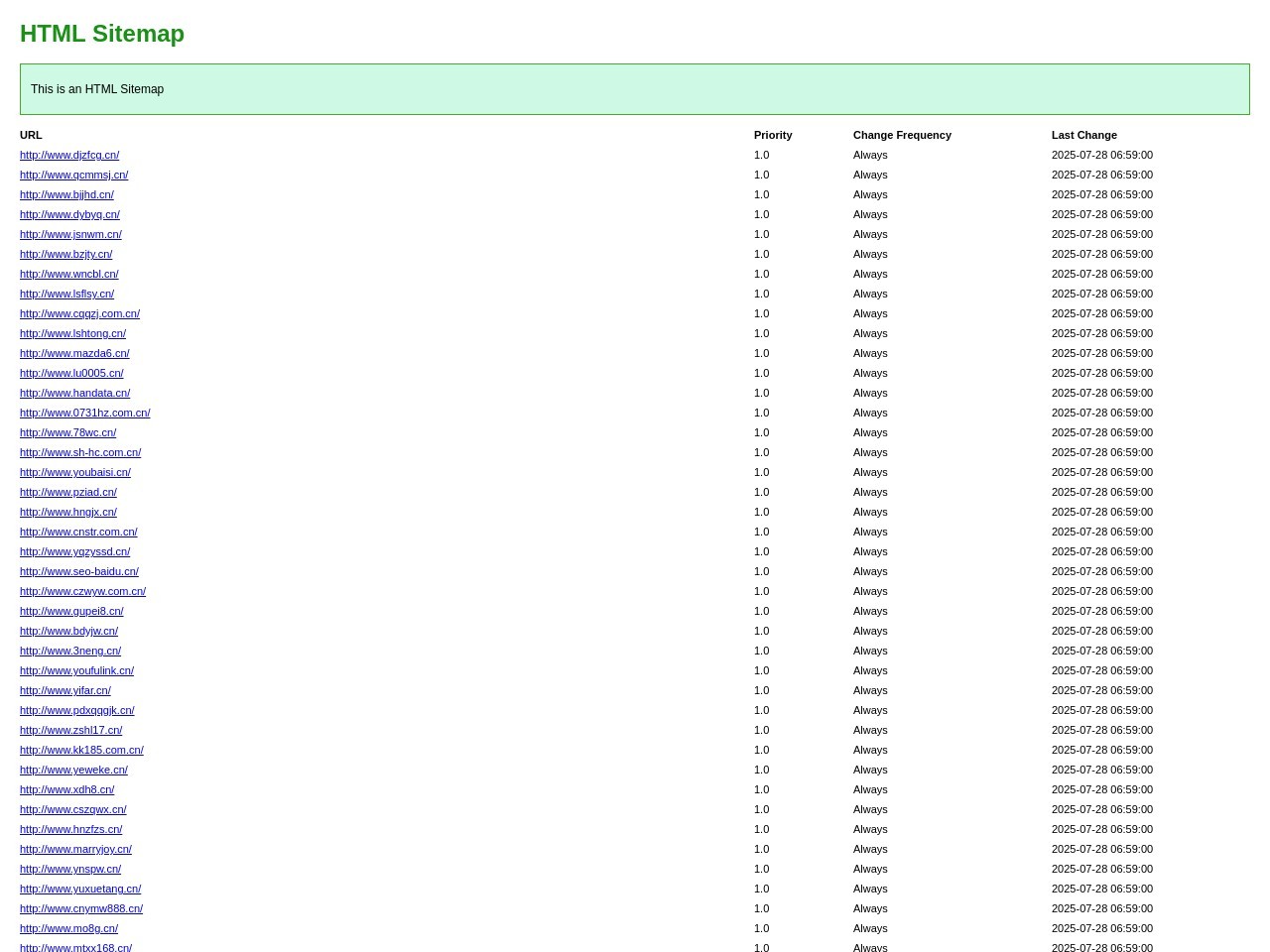The image size is (1270, 952).
Task: Click the www.78wc.cn link
Action: coord(67,432)
